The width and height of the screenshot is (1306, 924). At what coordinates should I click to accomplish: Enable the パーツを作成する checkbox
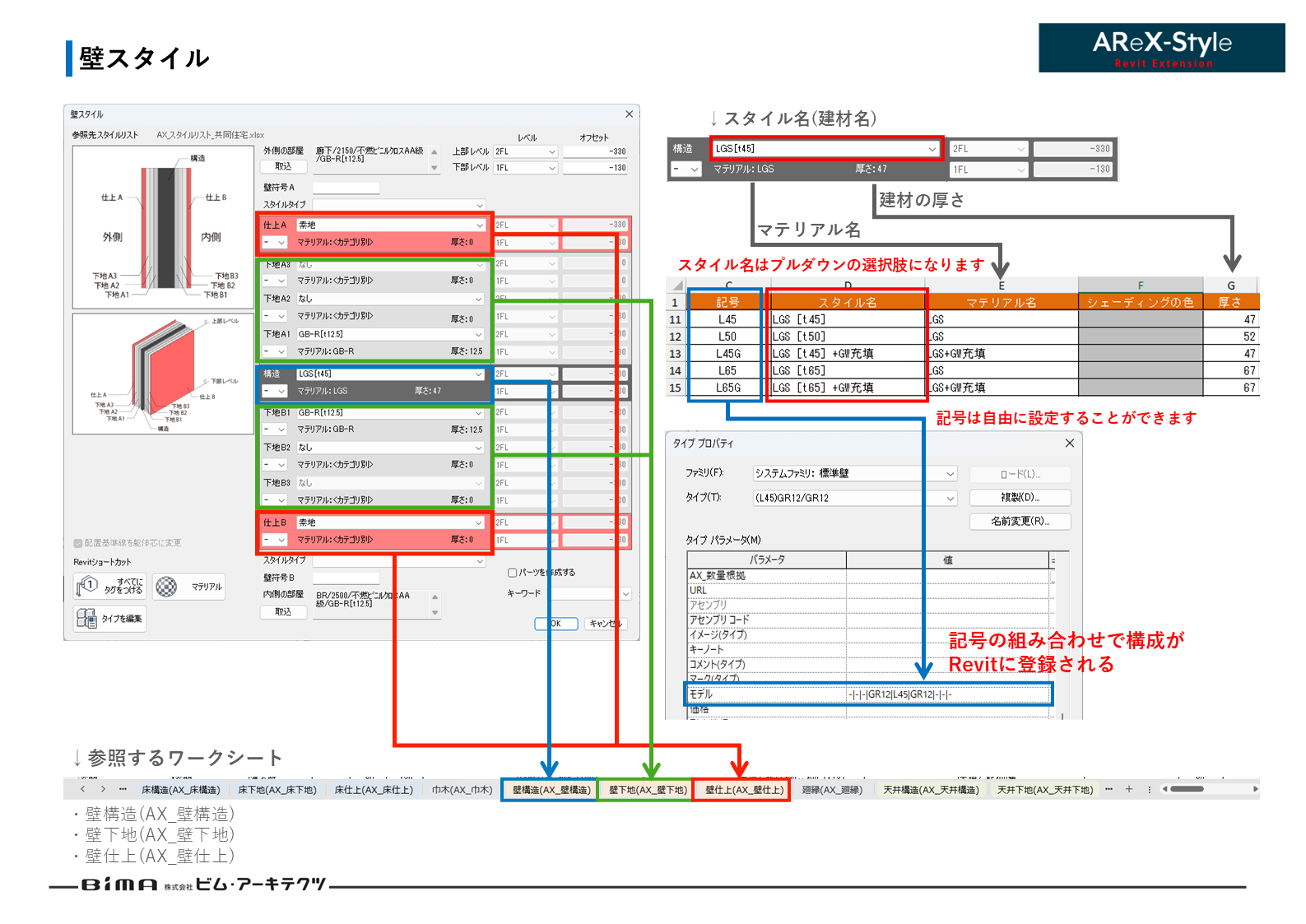(x=512, y=573)
